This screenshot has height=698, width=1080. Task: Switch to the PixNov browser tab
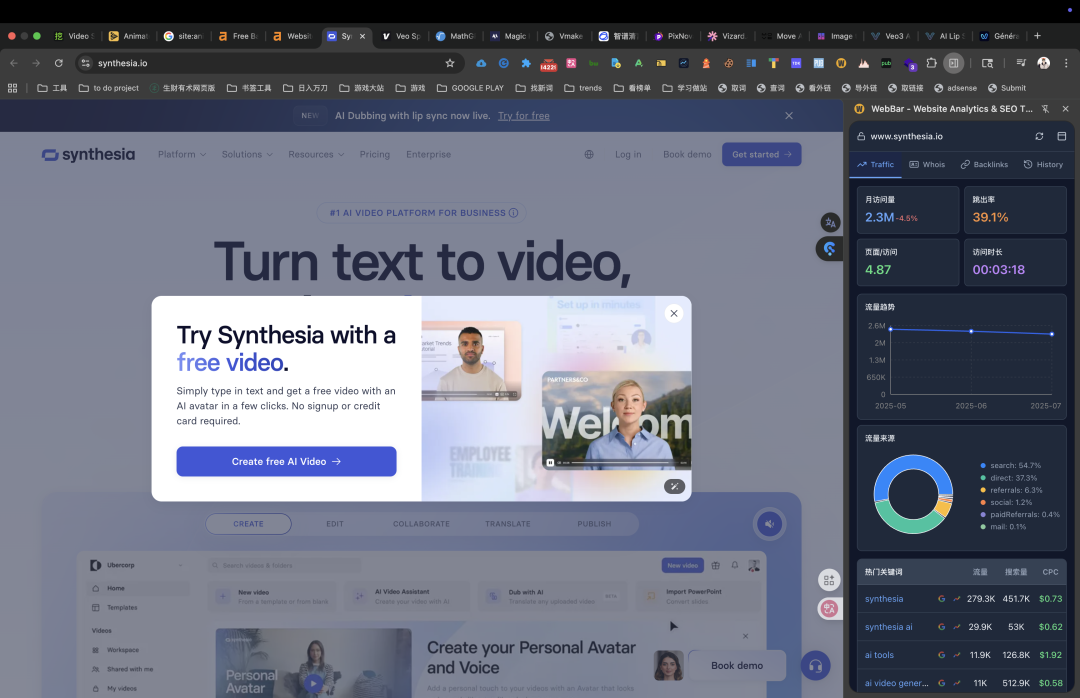(x=674, y=36)
